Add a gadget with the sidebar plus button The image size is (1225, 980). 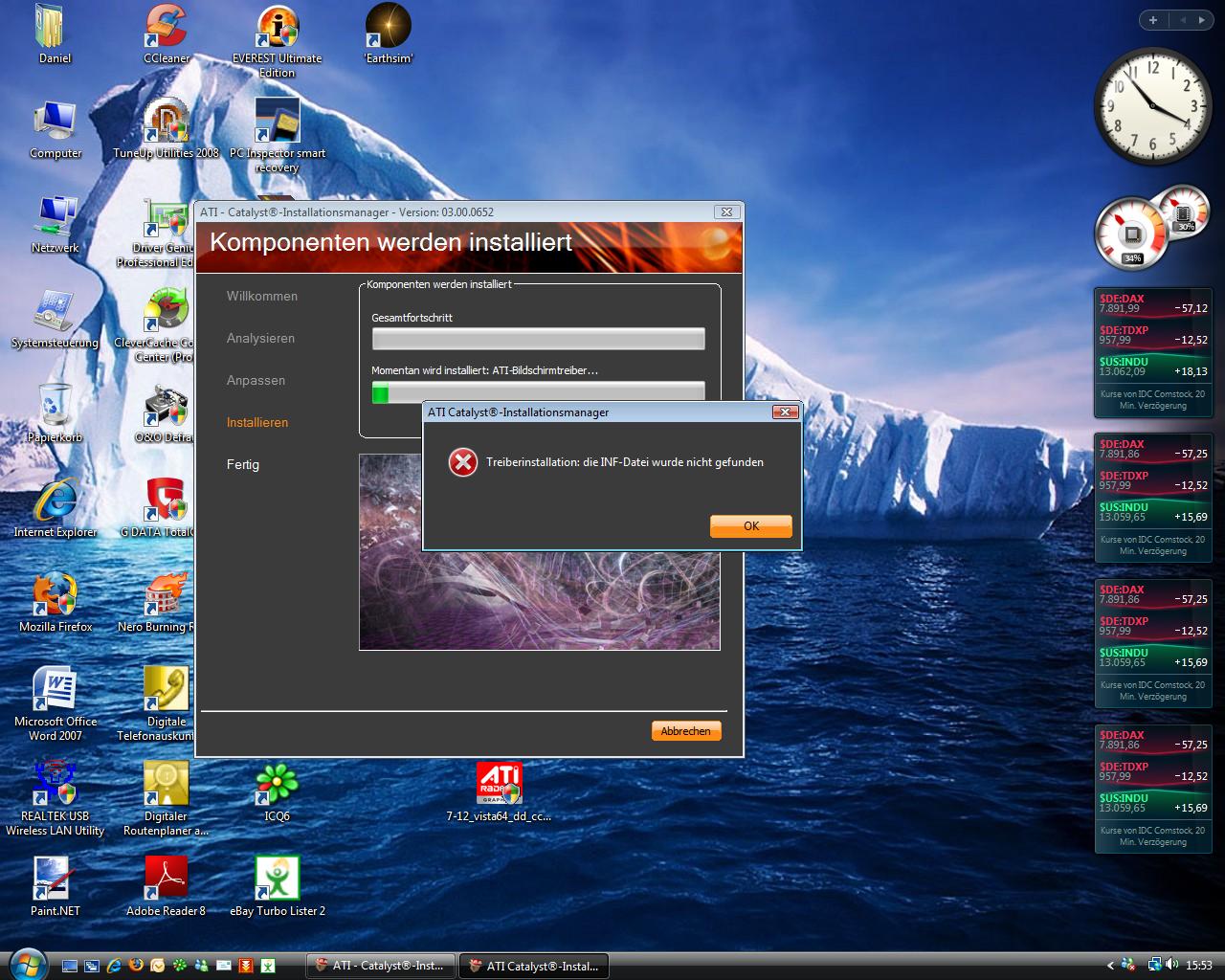click(x=1153, y=20)
